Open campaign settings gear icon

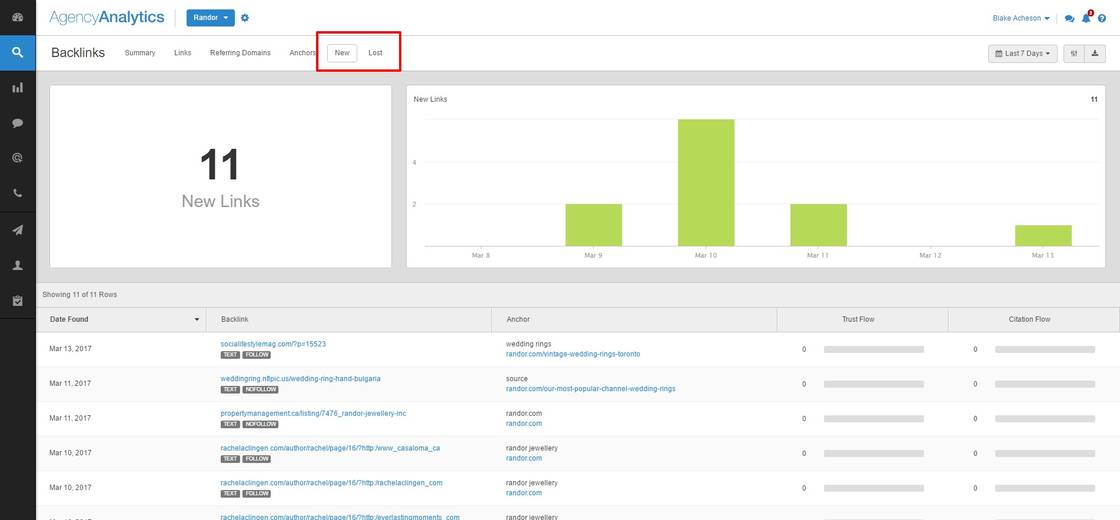(245, 18)
